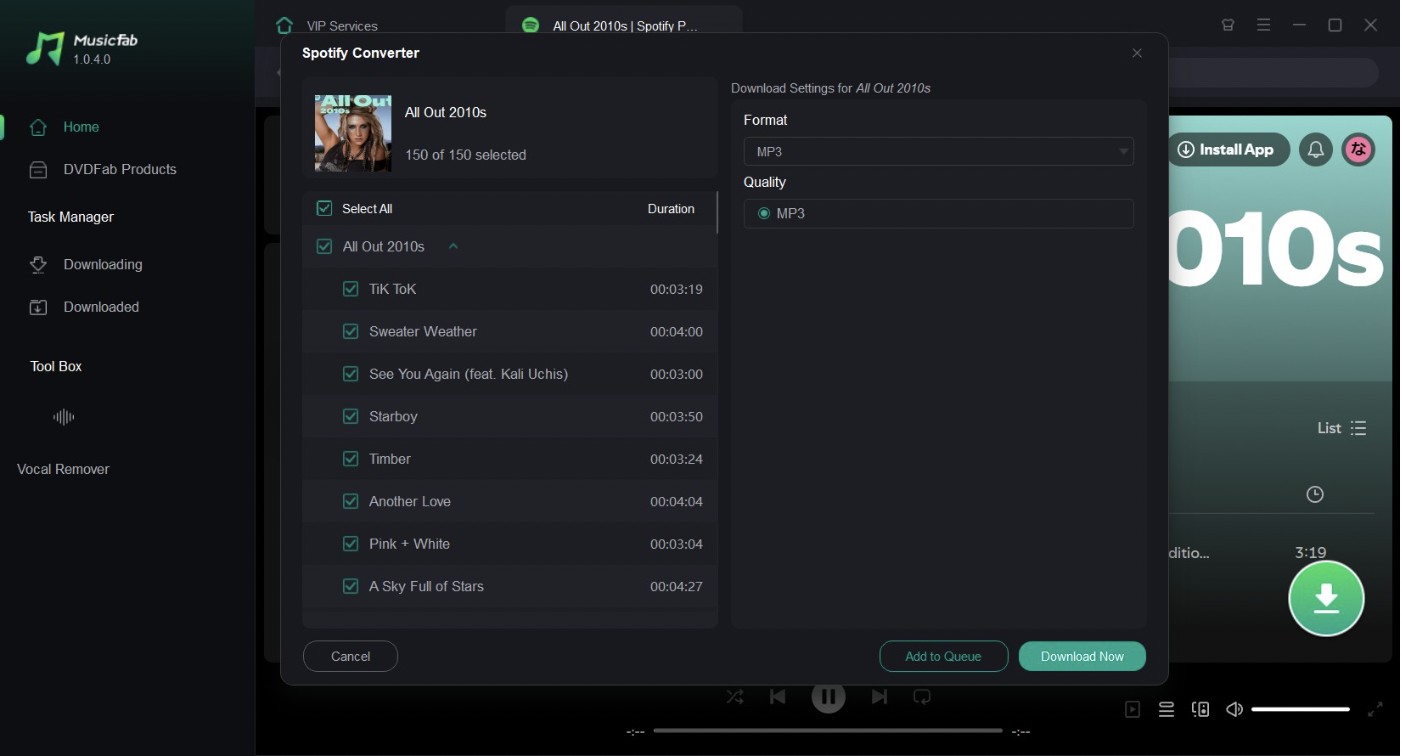
Task: Open the playback queue icon
Action: [1166, 709]
